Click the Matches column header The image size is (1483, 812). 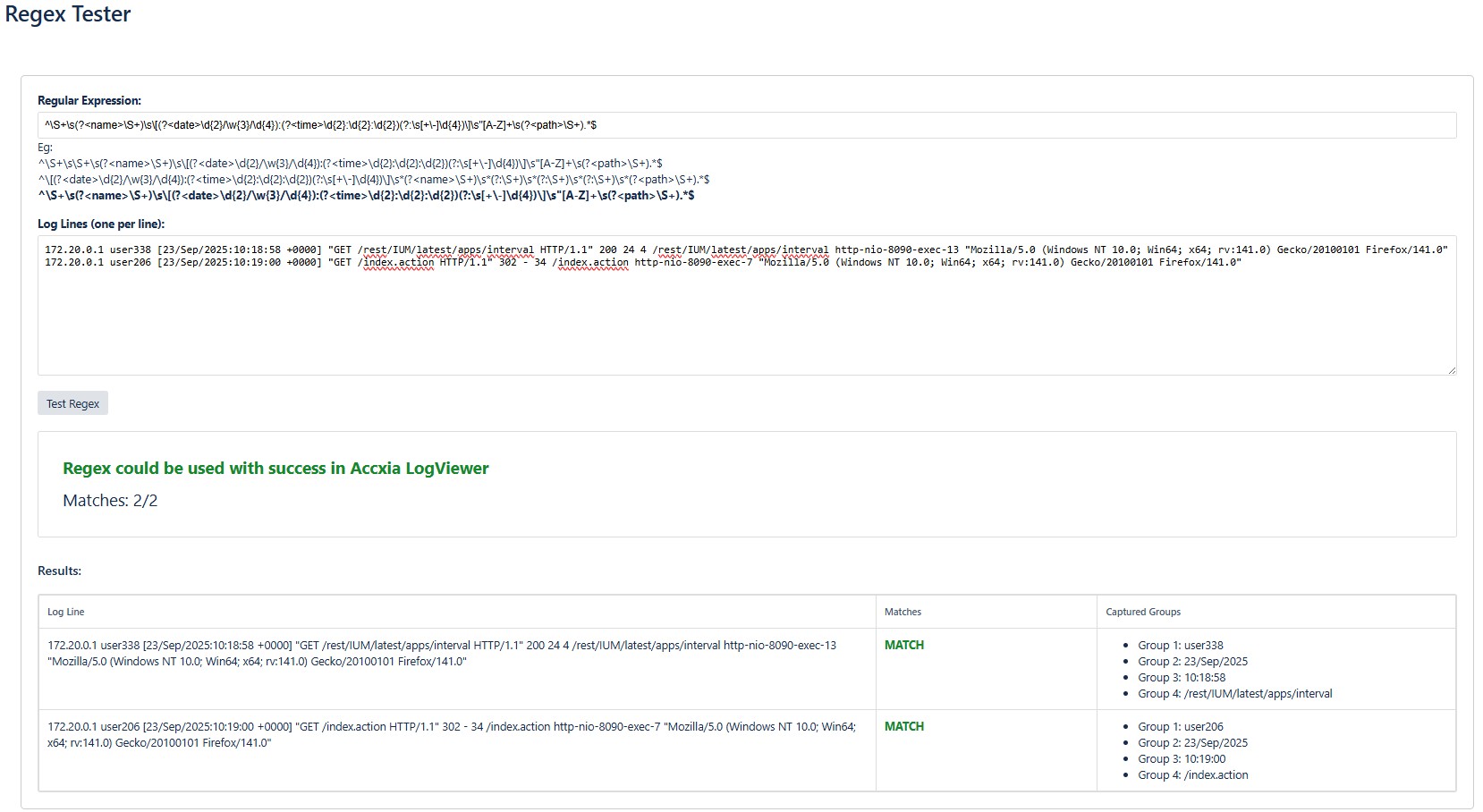(x=903, y=612)
